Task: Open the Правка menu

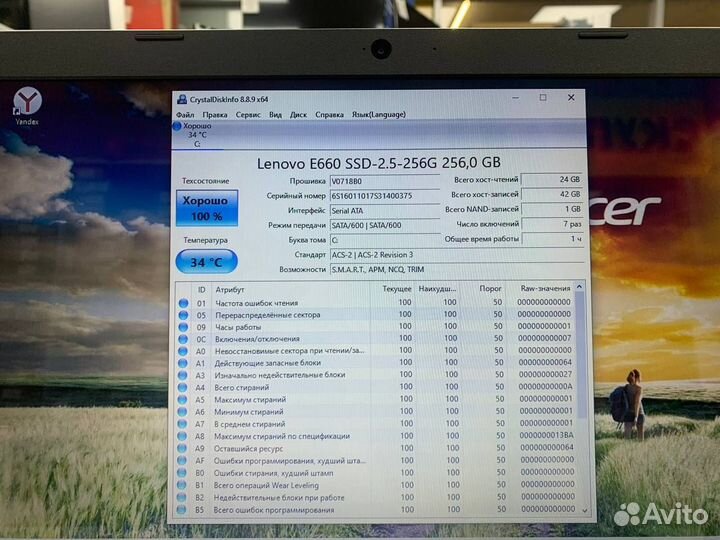Action: [x=215, y=114]
